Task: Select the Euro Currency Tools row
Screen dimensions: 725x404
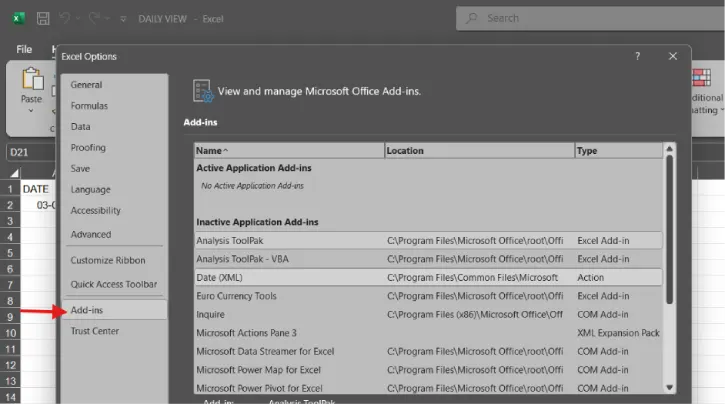Action: coord(428,296)
